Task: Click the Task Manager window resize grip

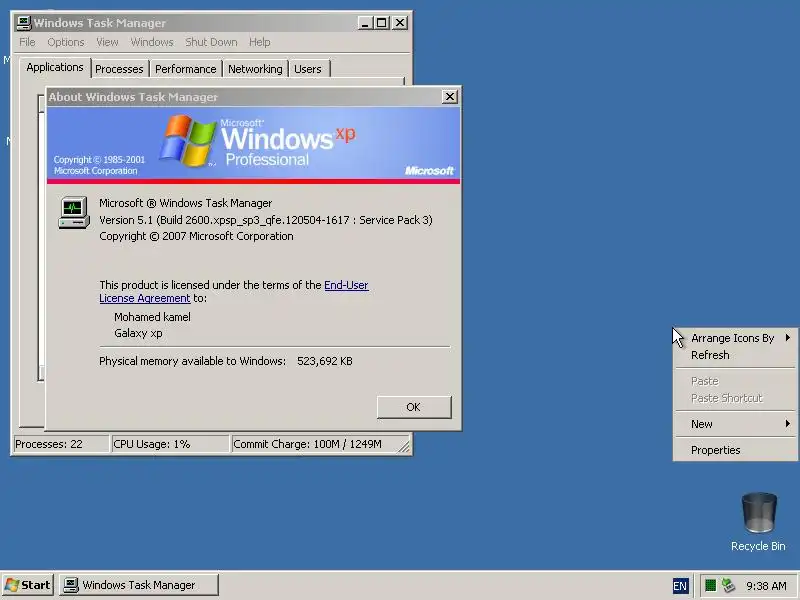Action: 404,446
